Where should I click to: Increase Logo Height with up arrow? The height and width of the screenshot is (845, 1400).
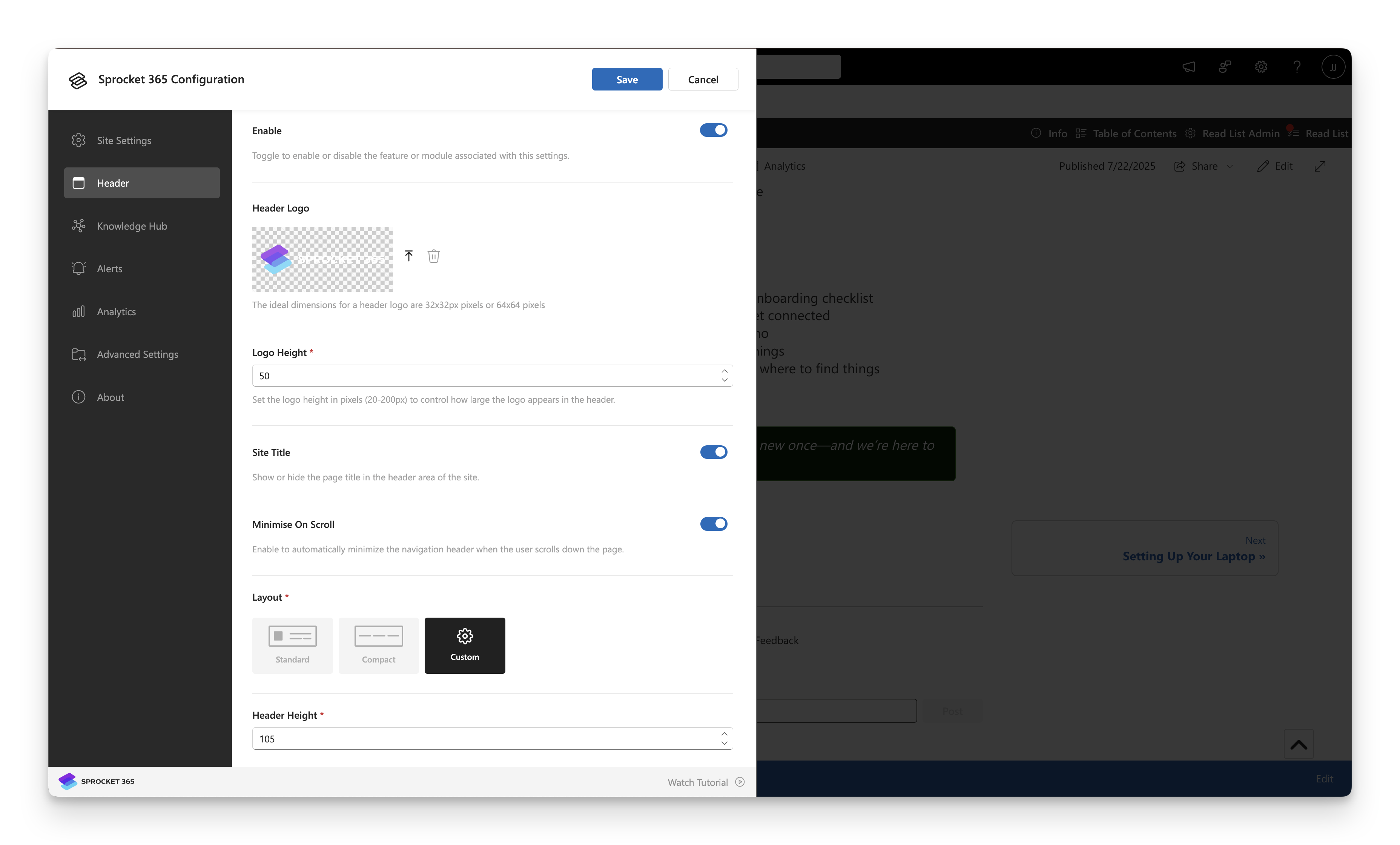click(x=725, y=371)
